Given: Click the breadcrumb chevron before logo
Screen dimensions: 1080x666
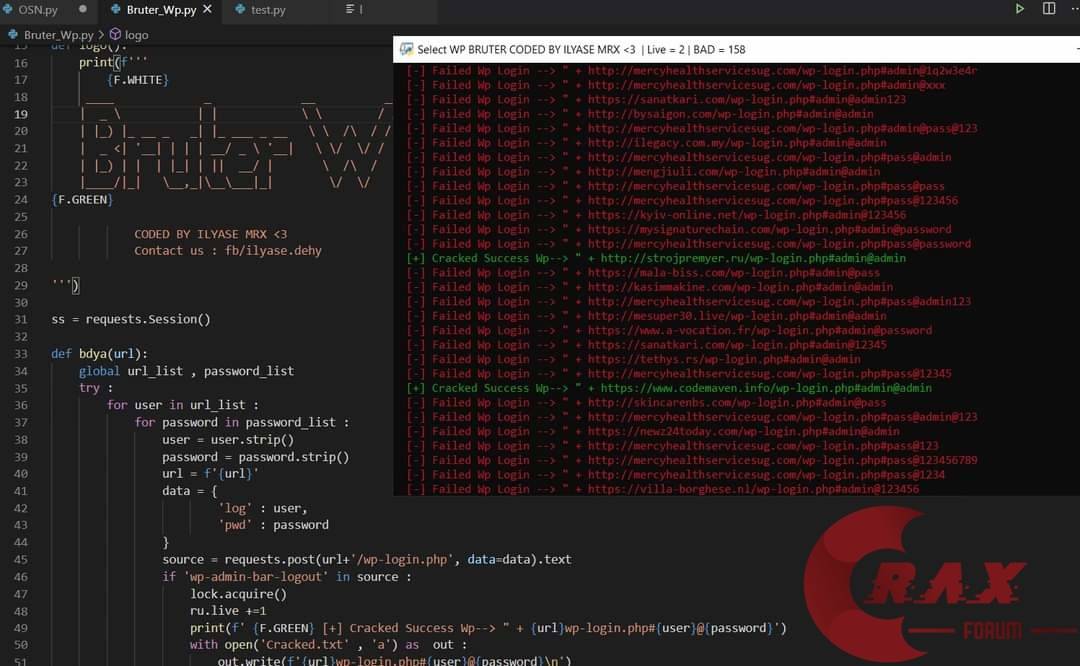Looking at the screenshot, I should (101, 34).
